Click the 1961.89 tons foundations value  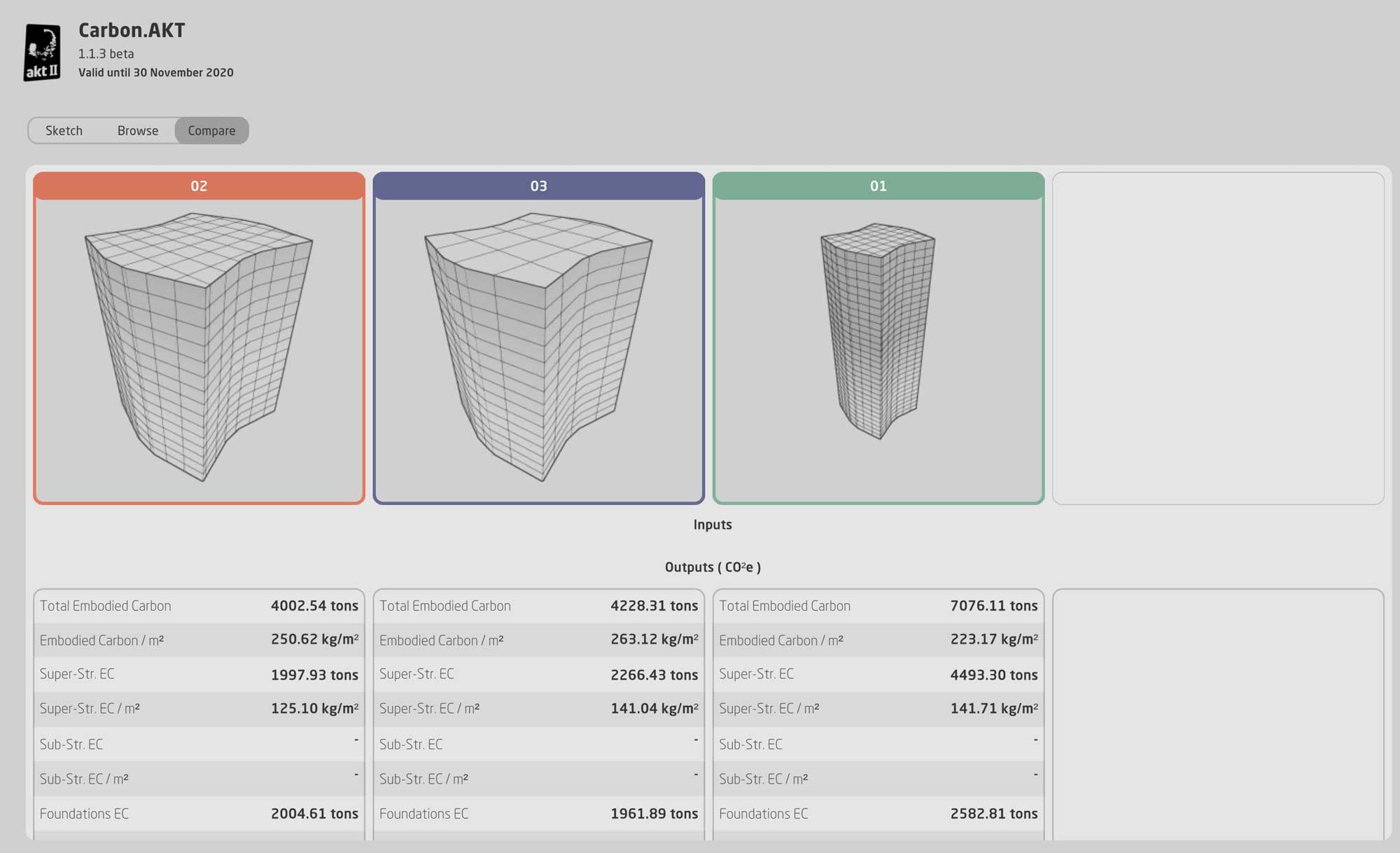pyautogui.click(x=654, y=814)
